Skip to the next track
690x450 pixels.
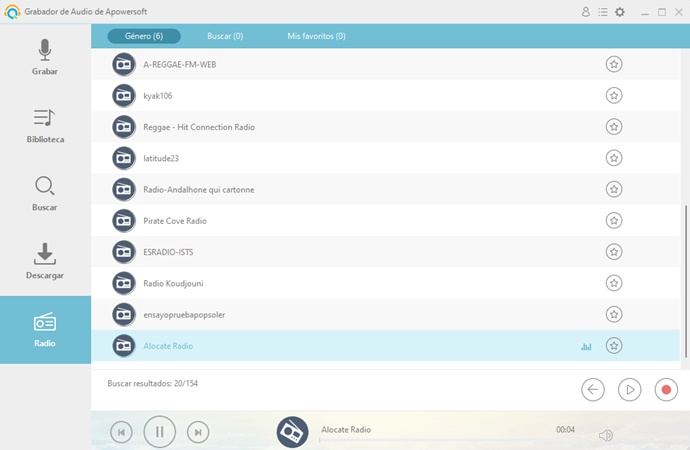coord(198,432)
